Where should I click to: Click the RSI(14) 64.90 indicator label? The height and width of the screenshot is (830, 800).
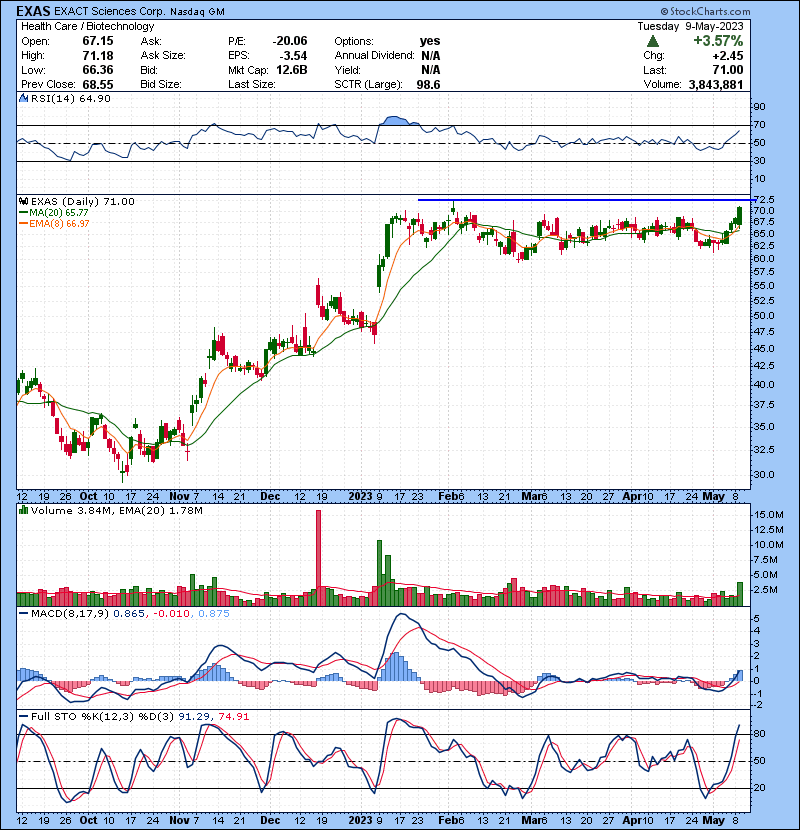[71, 98]
